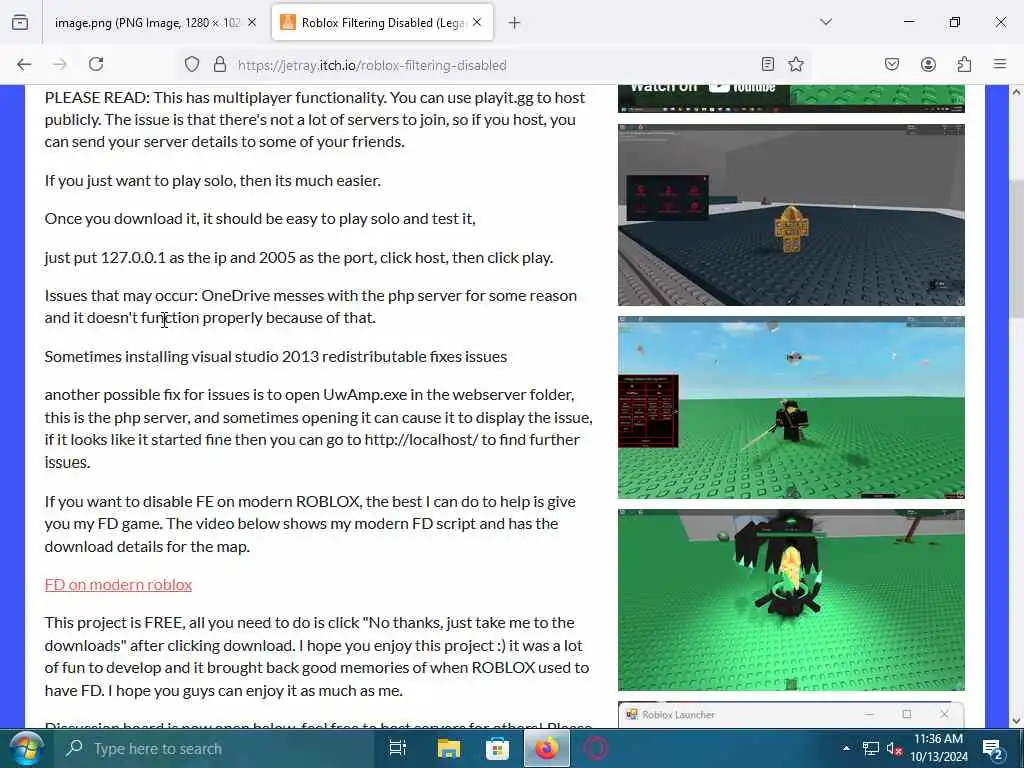Open Firefox View sidebar icon
The height and width of the screenshot is (768, 1024).
[x=20, y=22]
